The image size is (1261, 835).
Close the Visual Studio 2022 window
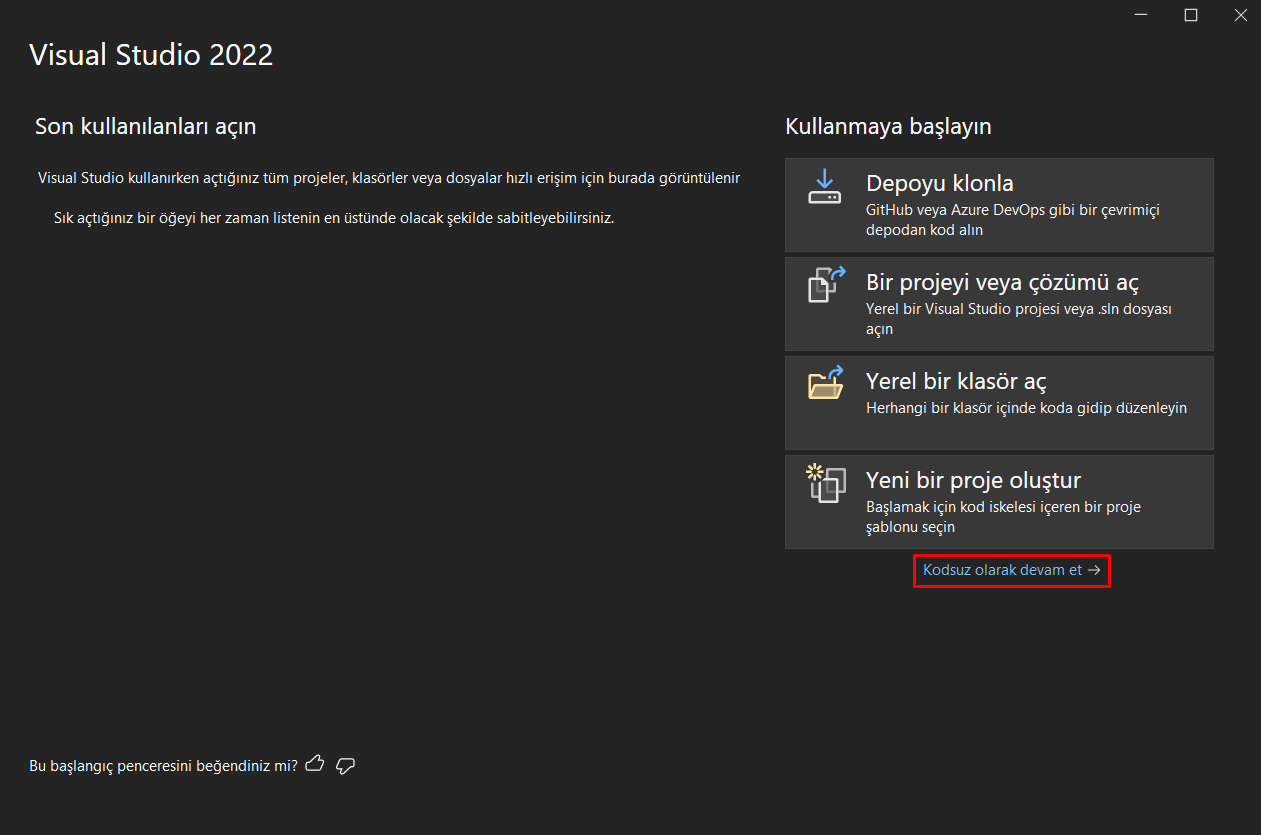[x=1238, y=15]
